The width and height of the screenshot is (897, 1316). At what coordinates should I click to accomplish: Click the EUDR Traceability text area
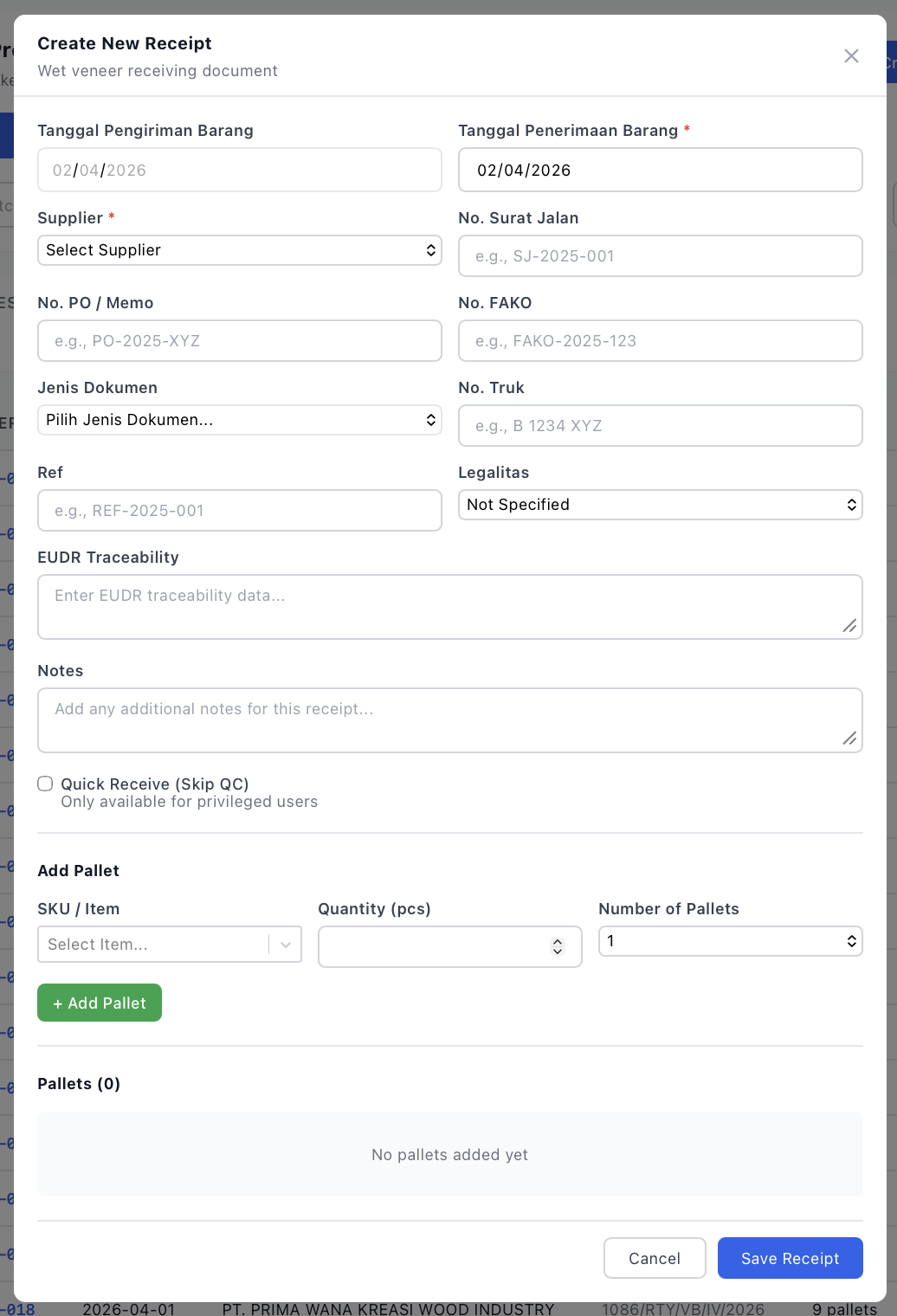point(449,607)
